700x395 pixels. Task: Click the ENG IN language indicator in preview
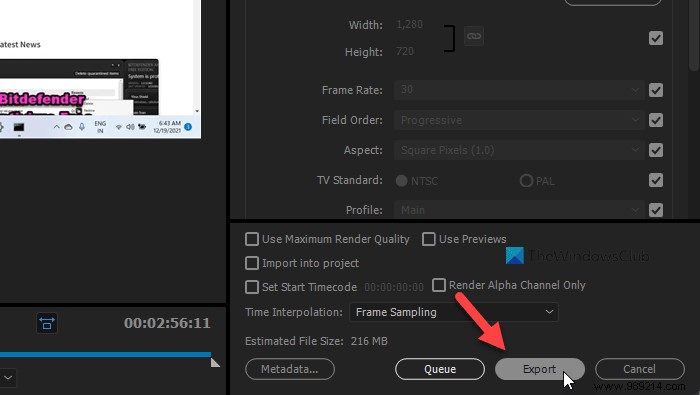coord(100,127)
